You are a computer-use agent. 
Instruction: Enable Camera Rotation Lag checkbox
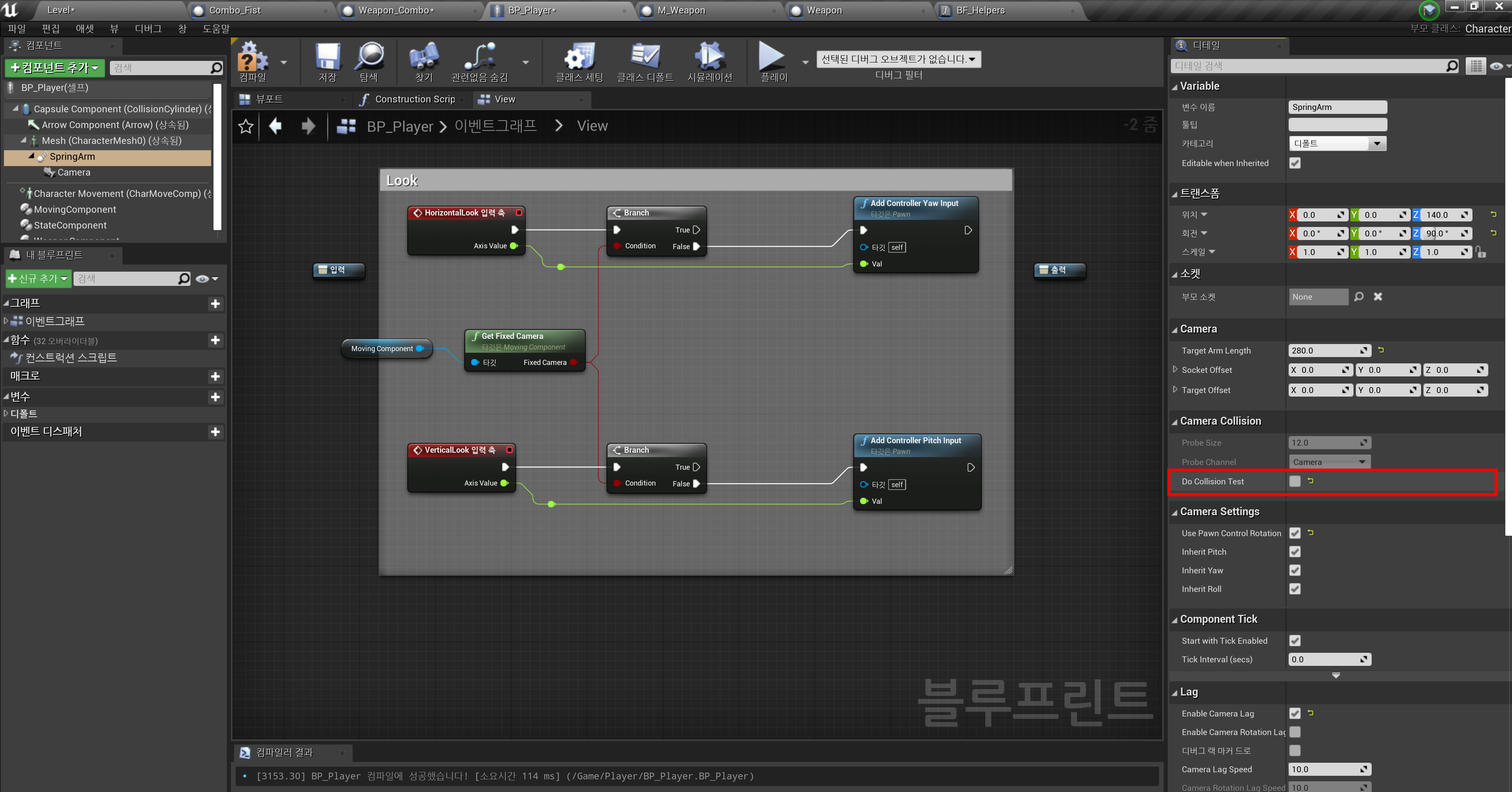tap(1295, 732)
